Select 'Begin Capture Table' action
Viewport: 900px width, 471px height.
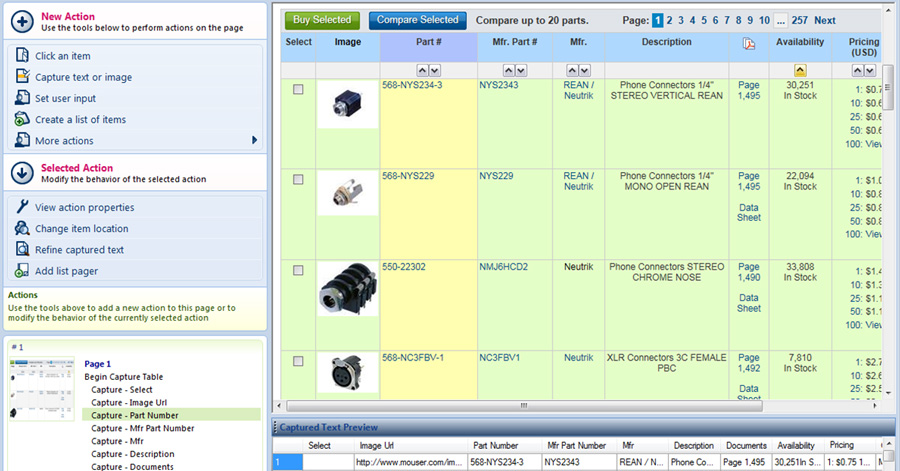click(x=123, y=377)
